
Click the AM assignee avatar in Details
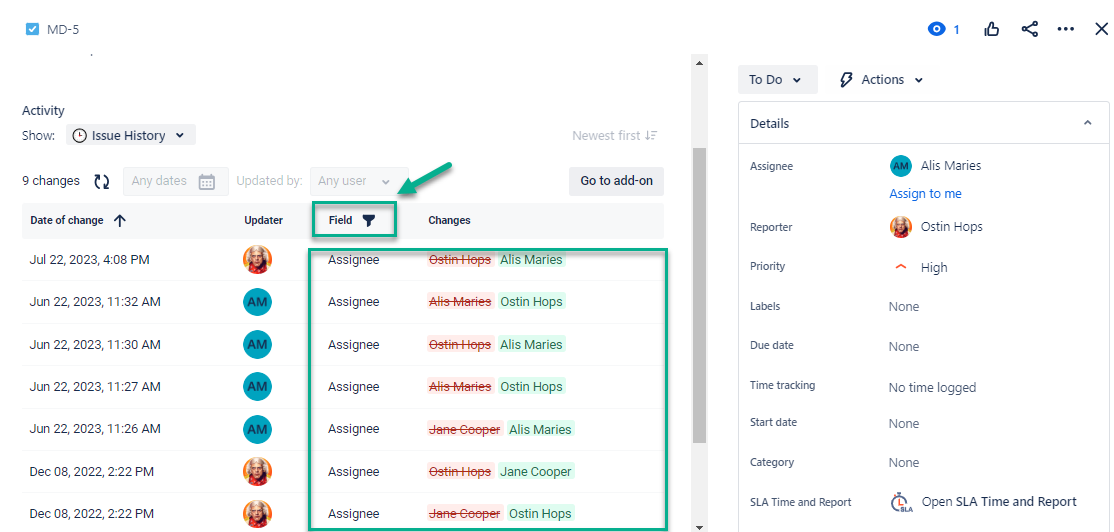901,166
